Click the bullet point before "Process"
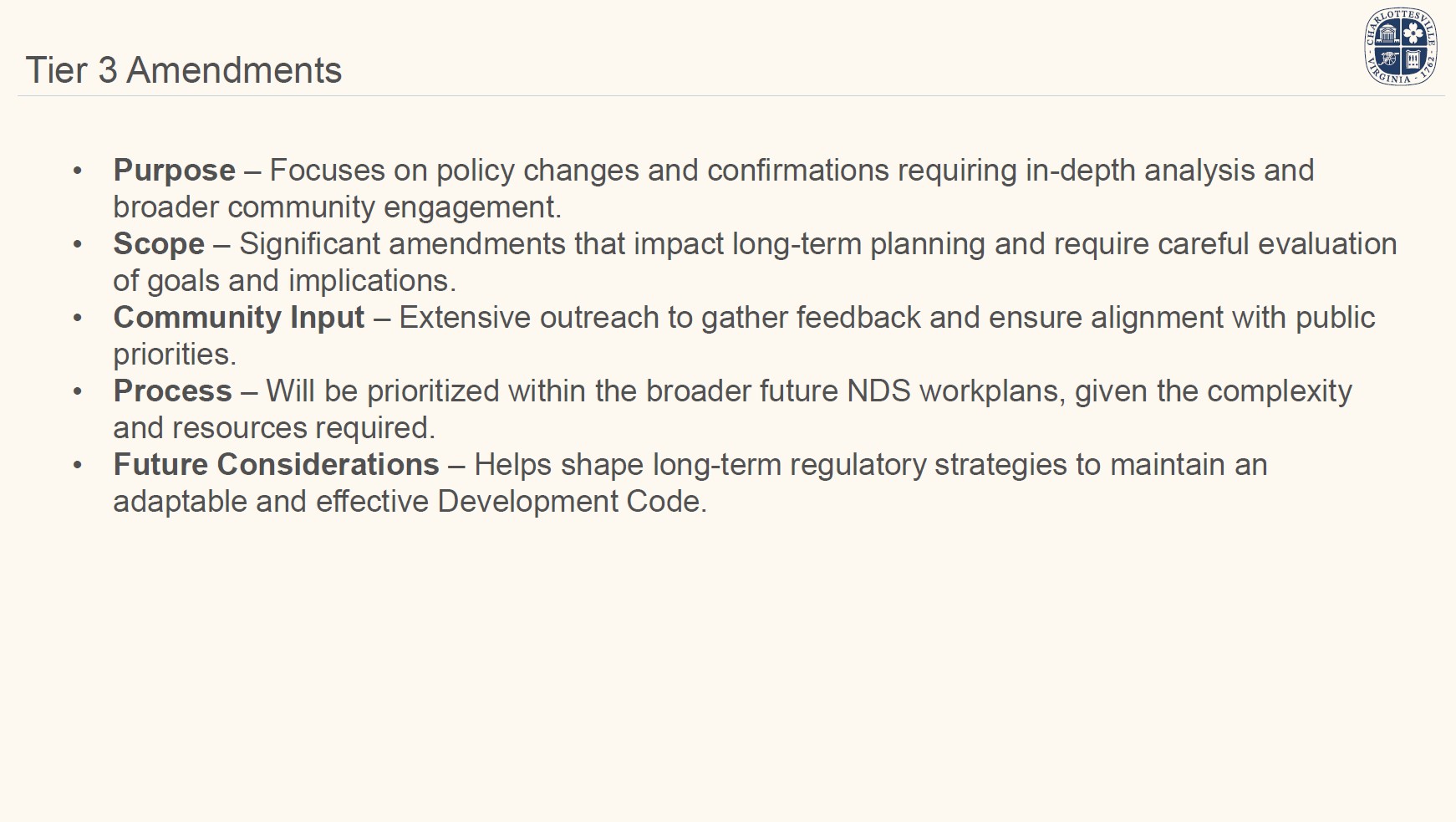 click(78, 392)
